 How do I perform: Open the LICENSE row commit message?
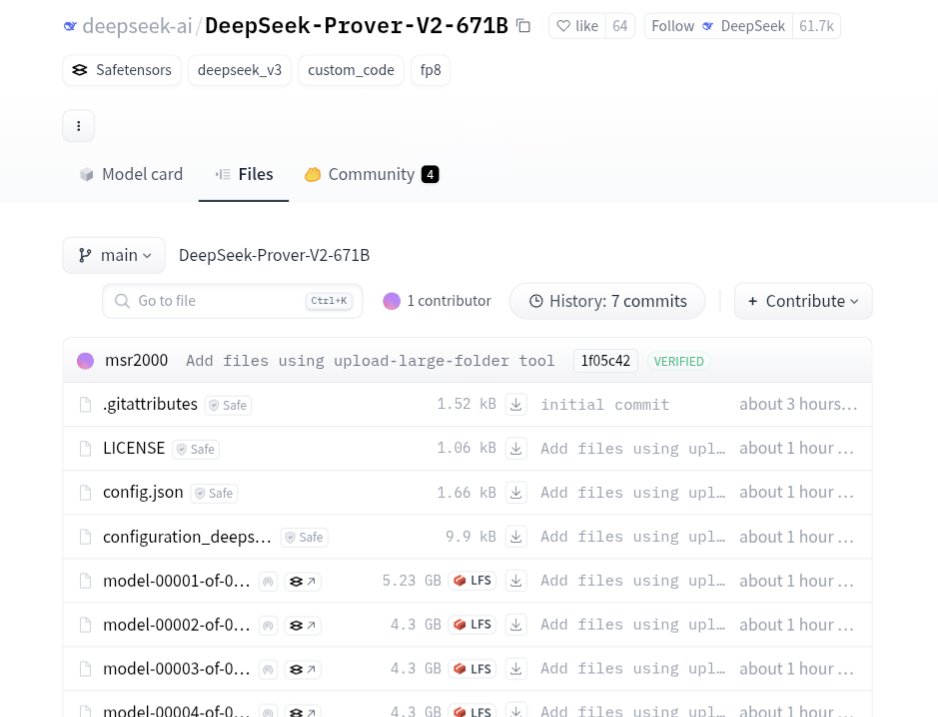point(633,448)
